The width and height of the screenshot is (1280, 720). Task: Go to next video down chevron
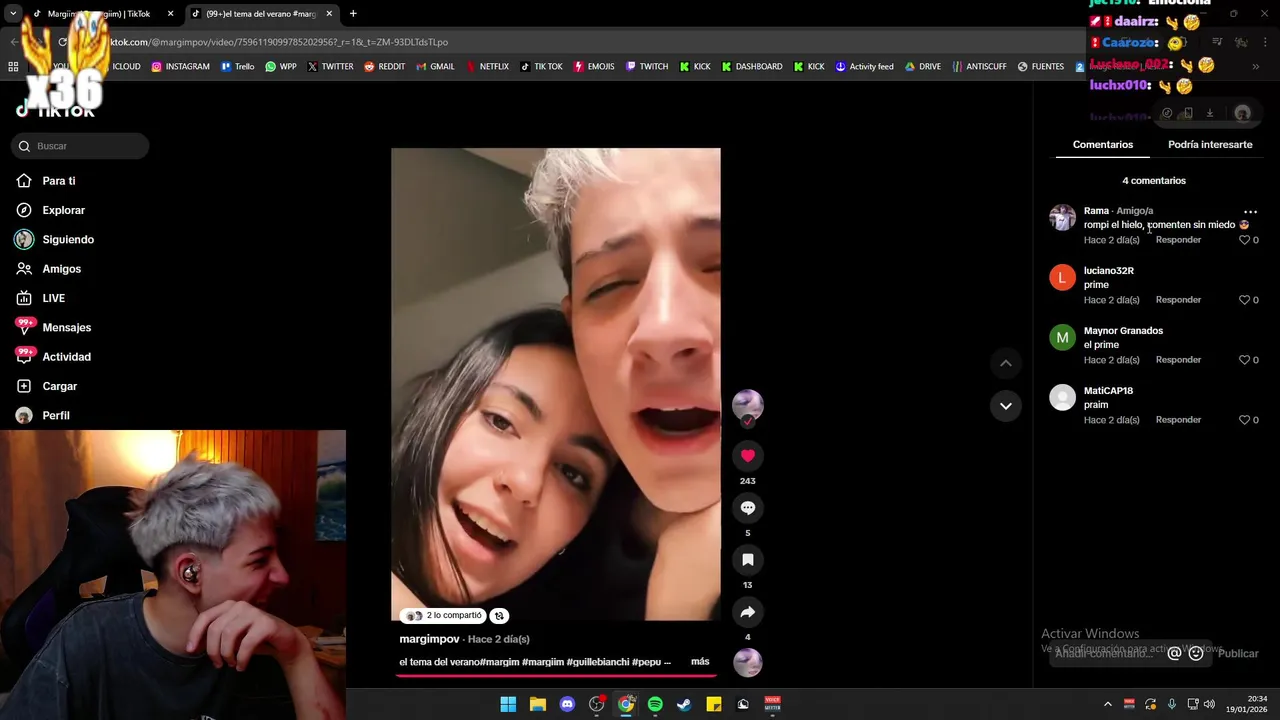1005,406
